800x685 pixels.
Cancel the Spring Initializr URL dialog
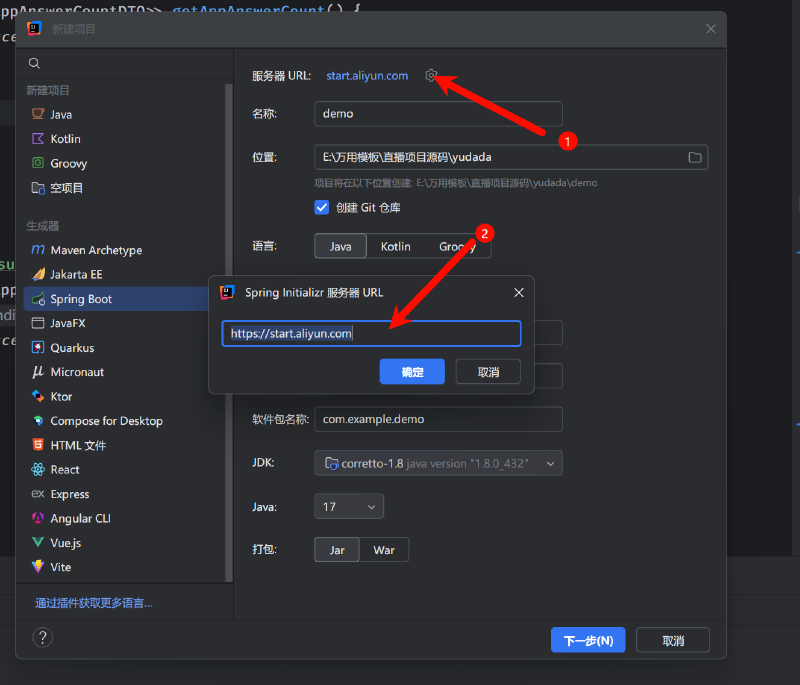point(488,372)
